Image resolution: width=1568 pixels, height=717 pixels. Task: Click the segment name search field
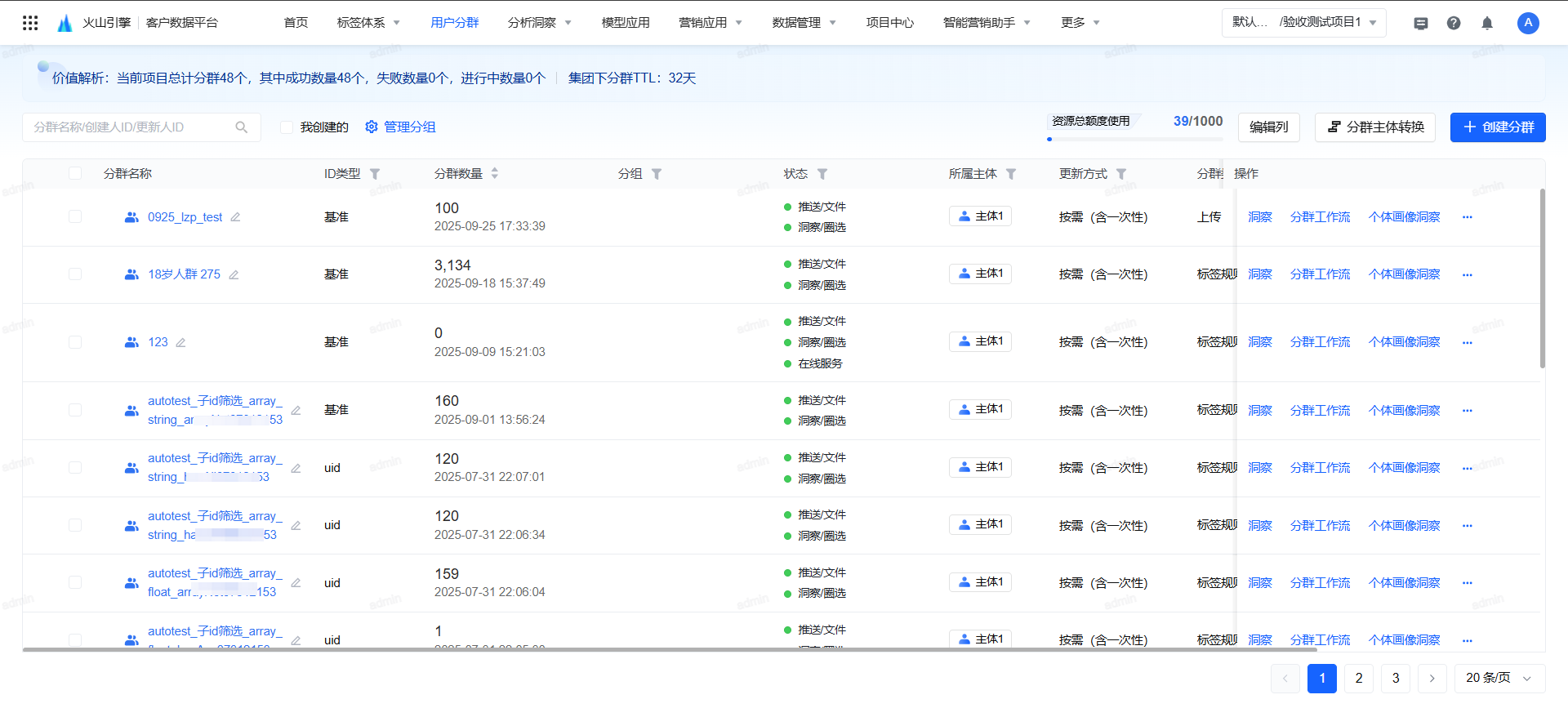pos(132,127)
